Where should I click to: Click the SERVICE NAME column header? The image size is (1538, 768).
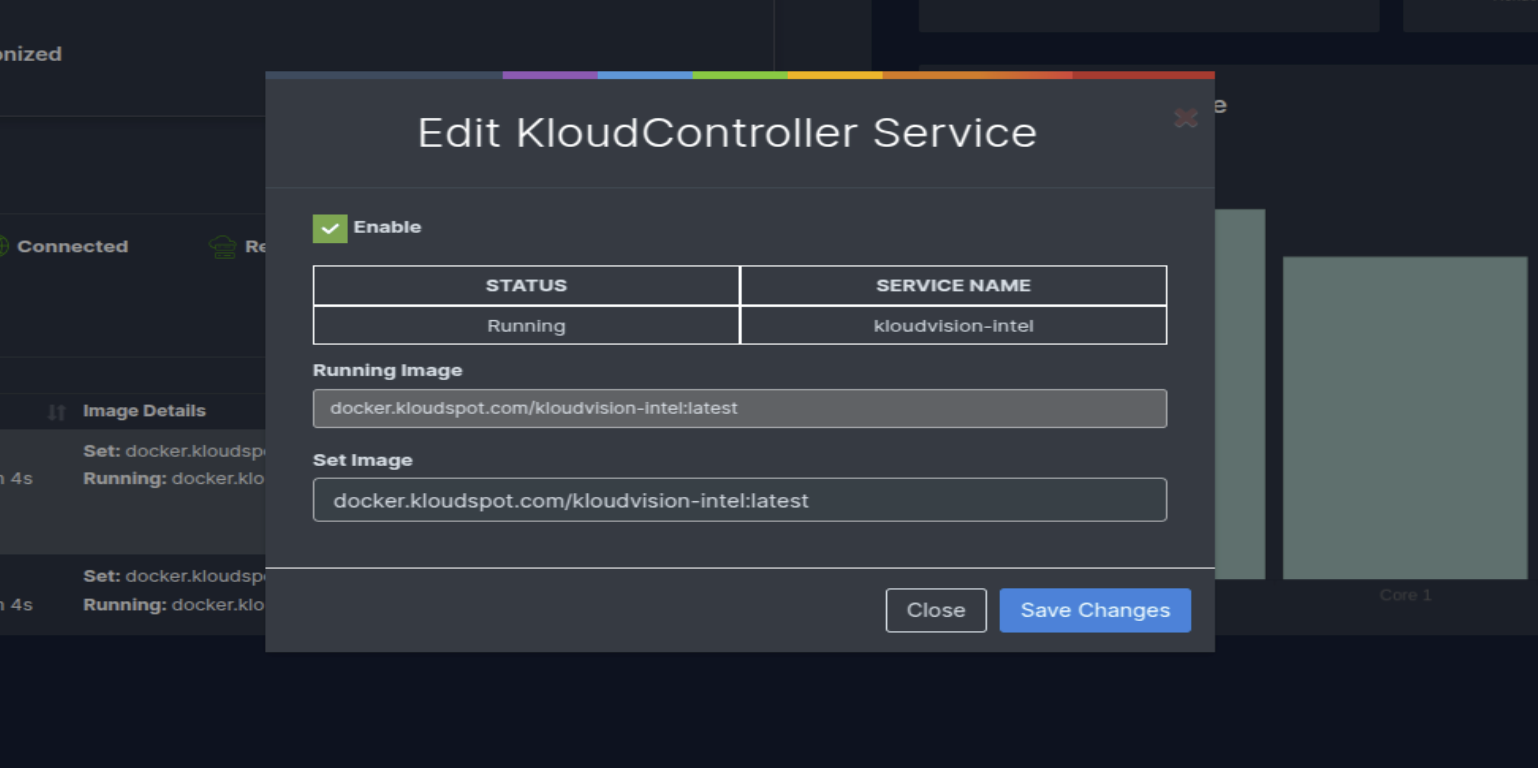pyautogui.click(x=953, y=285)
